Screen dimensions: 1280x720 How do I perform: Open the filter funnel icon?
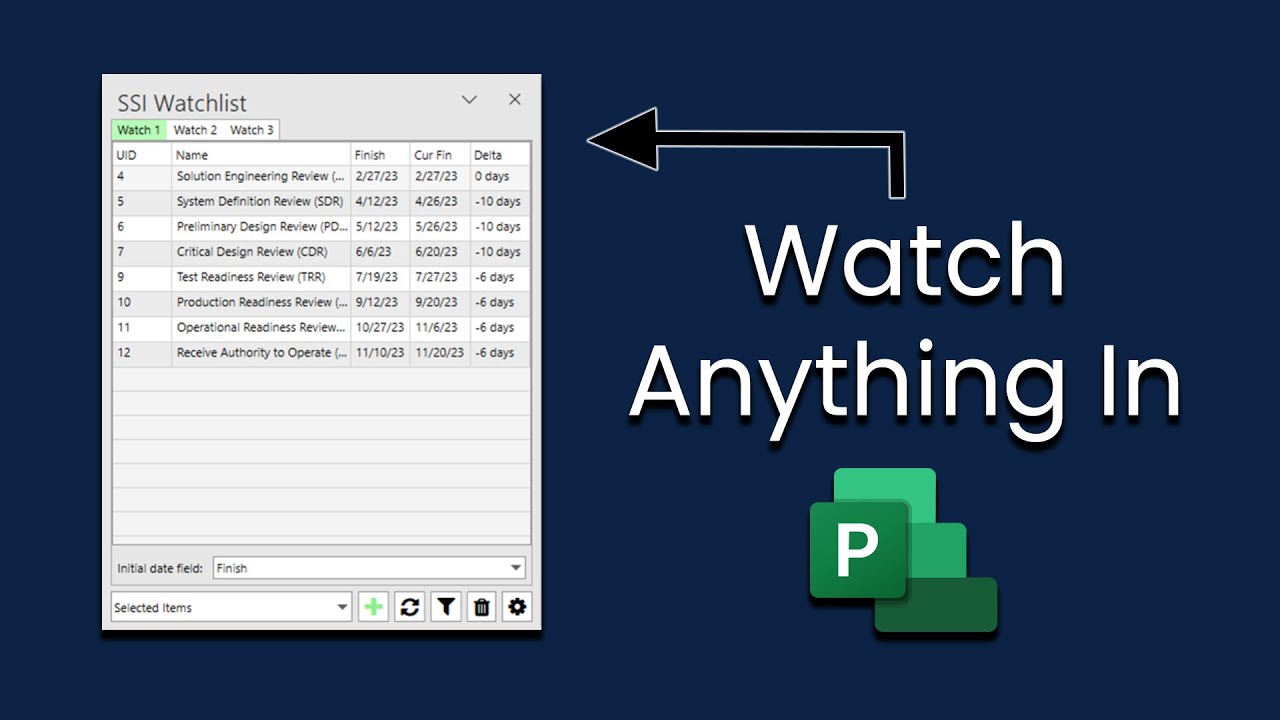pyautogui.click(x=446, y=606)
